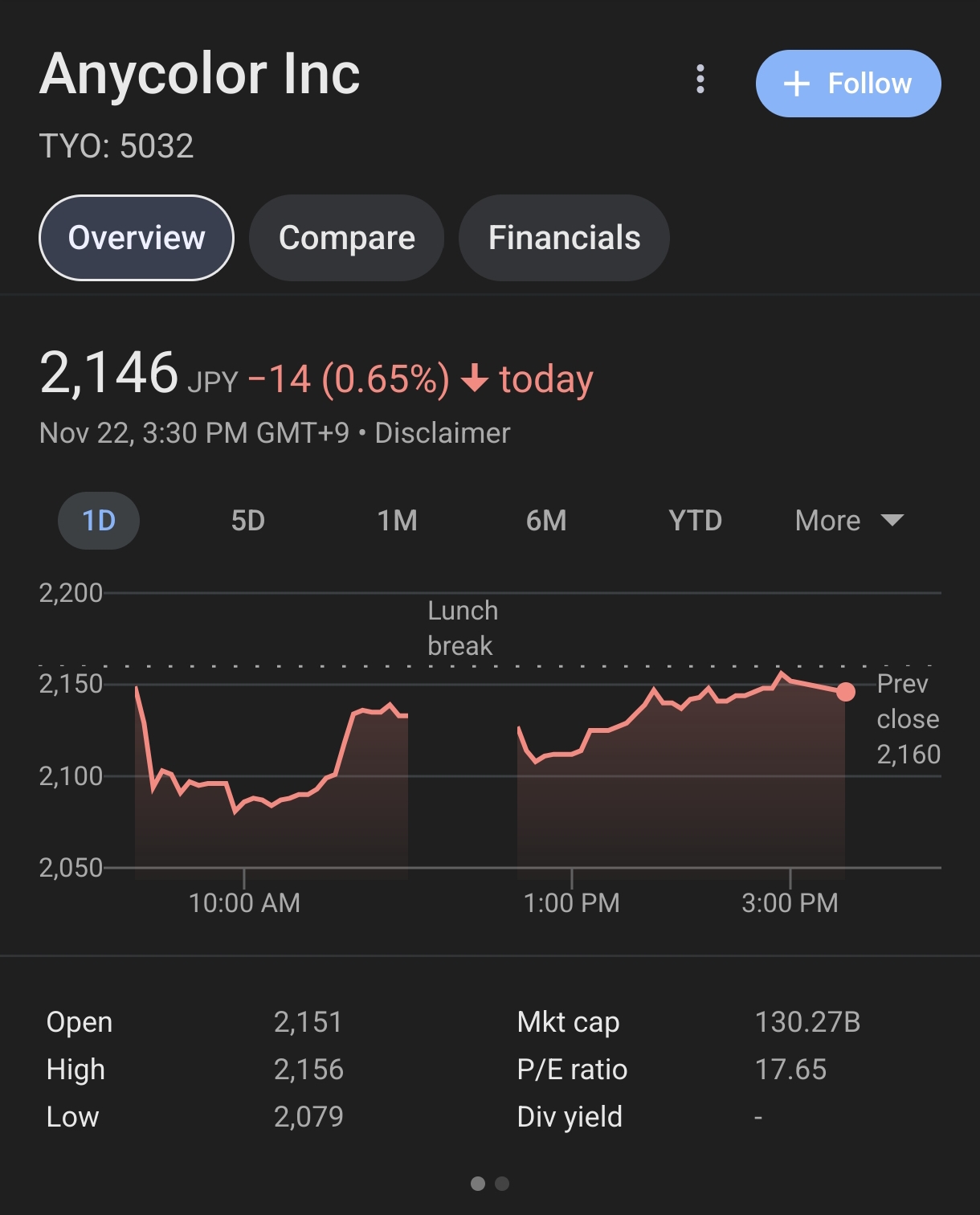The width and height of the screenshot is (980, 1215).
Task: Click the P/E ratio value 17.65
Action: [790, 1070]
